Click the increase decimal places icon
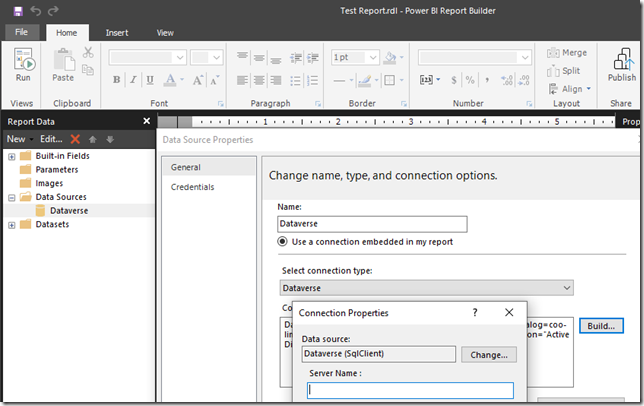 pos(507,80)
